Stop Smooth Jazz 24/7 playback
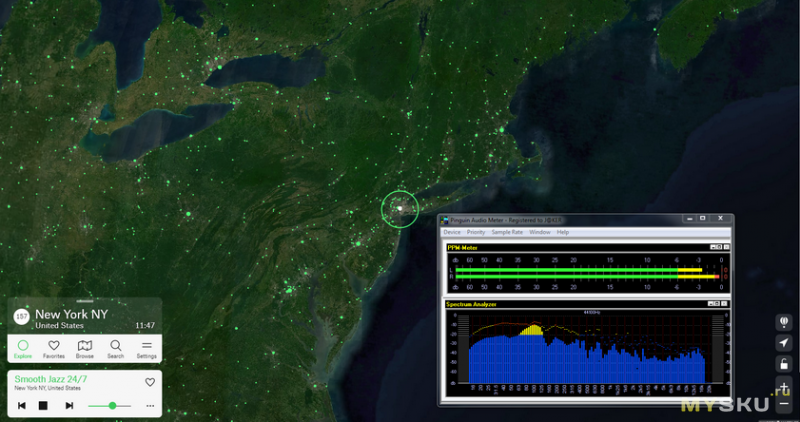The height and width of the screenshot is (422, 800). 43,405
